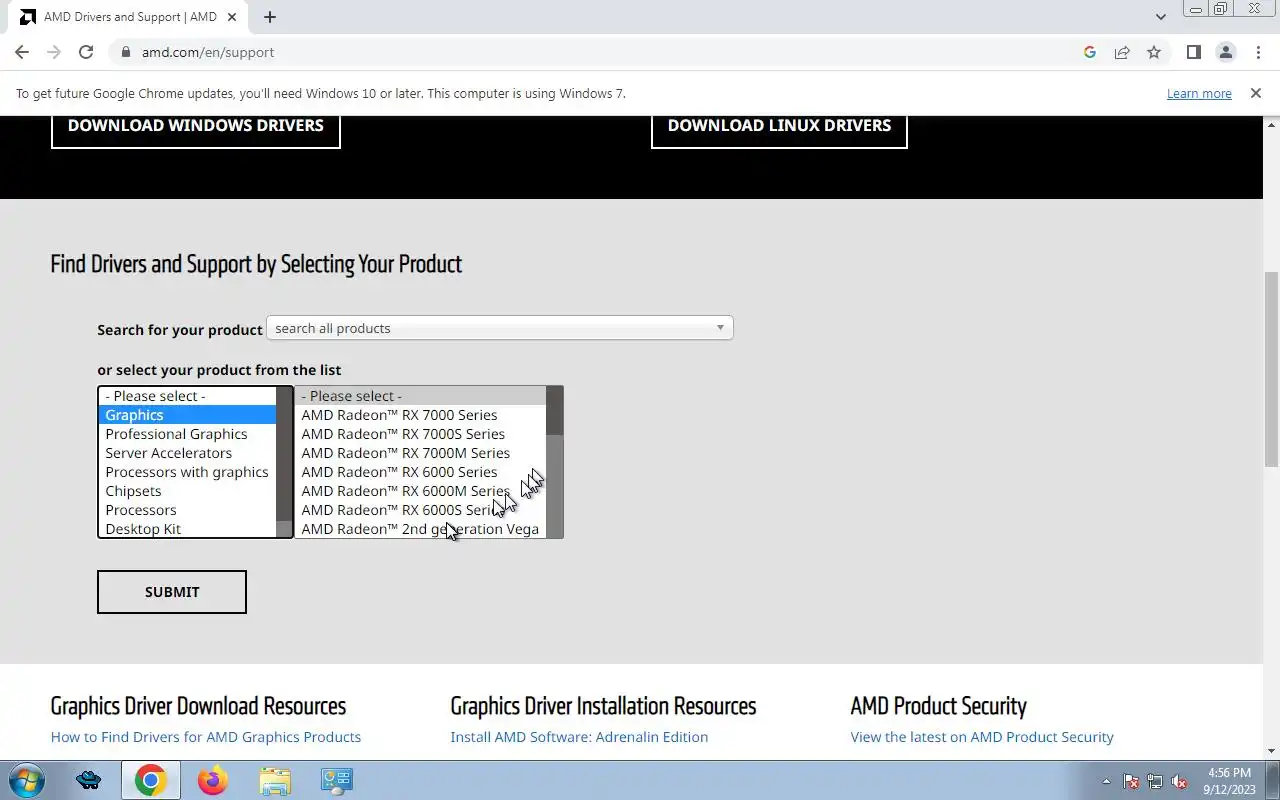Screen dimensions: 1280x800
Task: Open View the latest on AMD Product Security
Action: click(982, 737)
